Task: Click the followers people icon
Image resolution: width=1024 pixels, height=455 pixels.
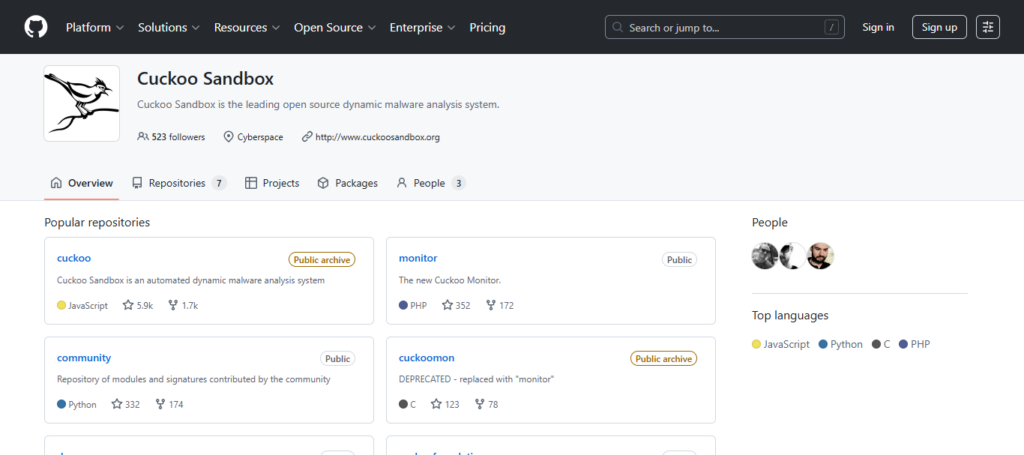Action: tap(143, 137)
